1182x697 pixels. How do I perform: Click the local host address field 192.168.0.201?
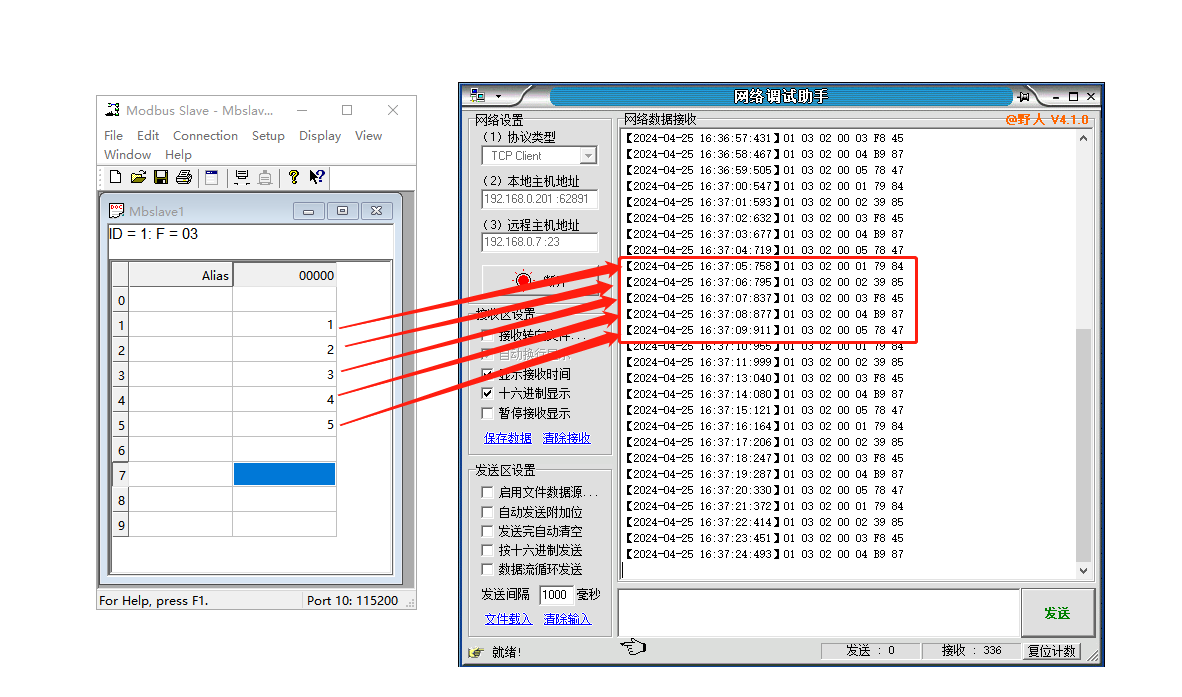(540, 199)
